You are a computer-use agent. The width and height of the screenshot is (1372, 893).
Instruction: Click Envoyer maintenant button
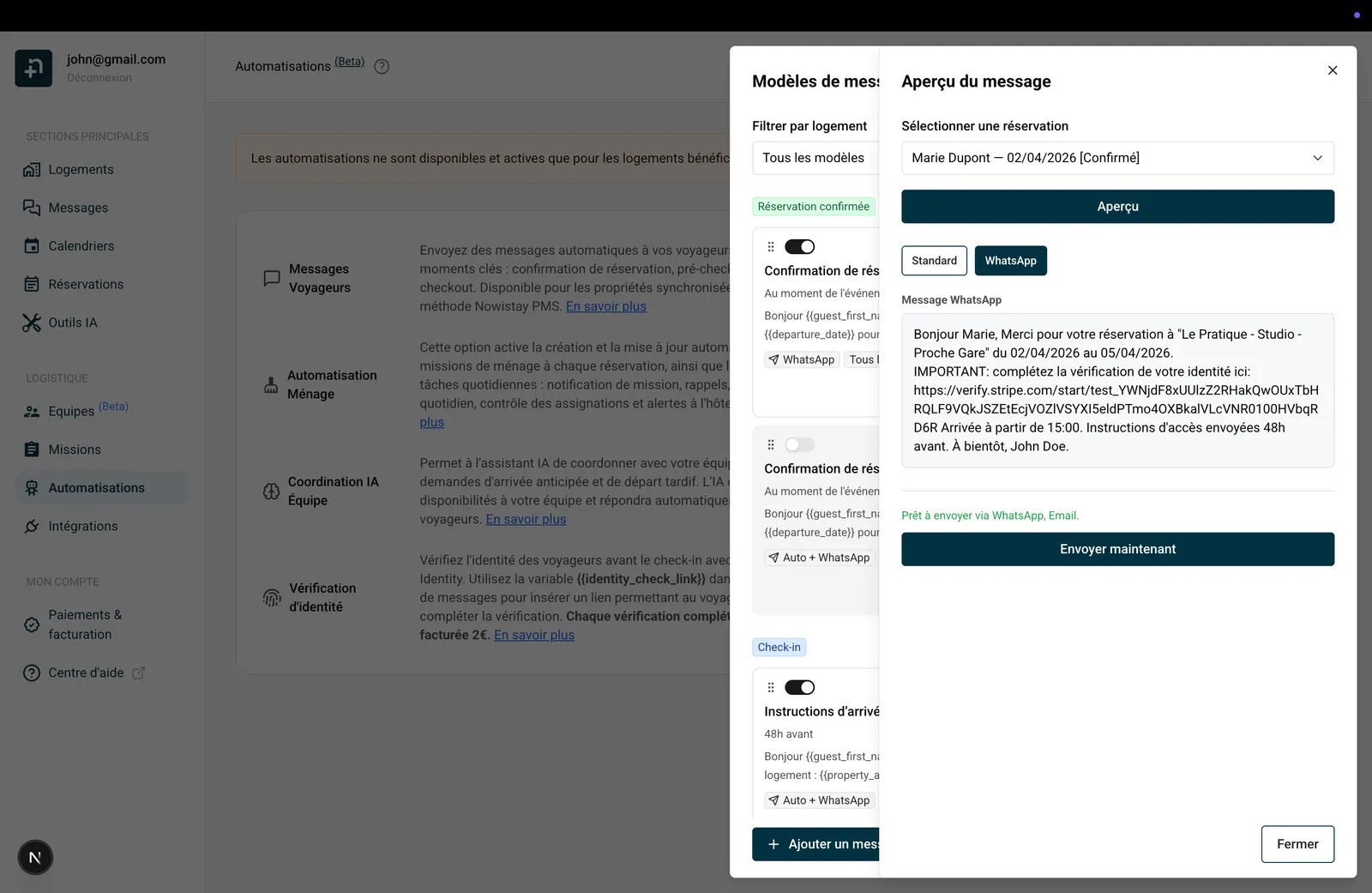click(1117, 549)
